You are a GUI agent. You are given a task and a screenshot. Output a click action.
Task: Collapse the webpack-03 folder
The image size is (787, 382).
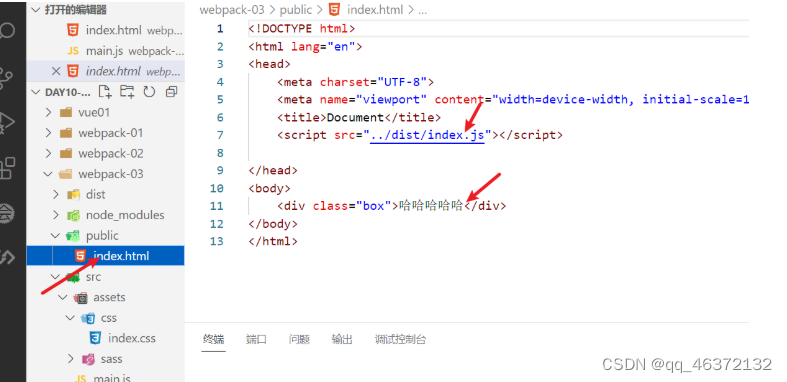(x=48, y=174)
